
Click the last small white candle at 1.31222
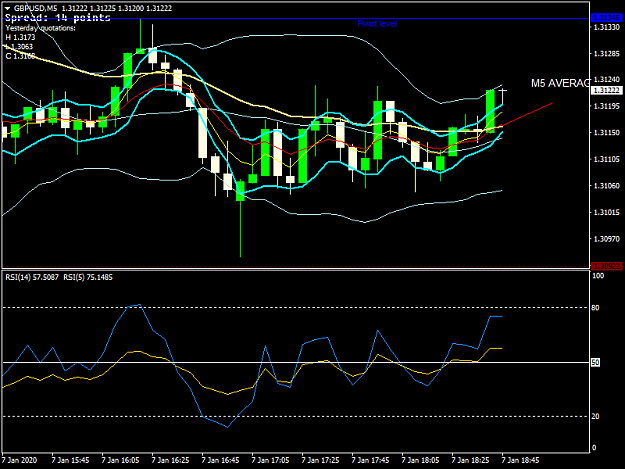(x=503, y=95)
